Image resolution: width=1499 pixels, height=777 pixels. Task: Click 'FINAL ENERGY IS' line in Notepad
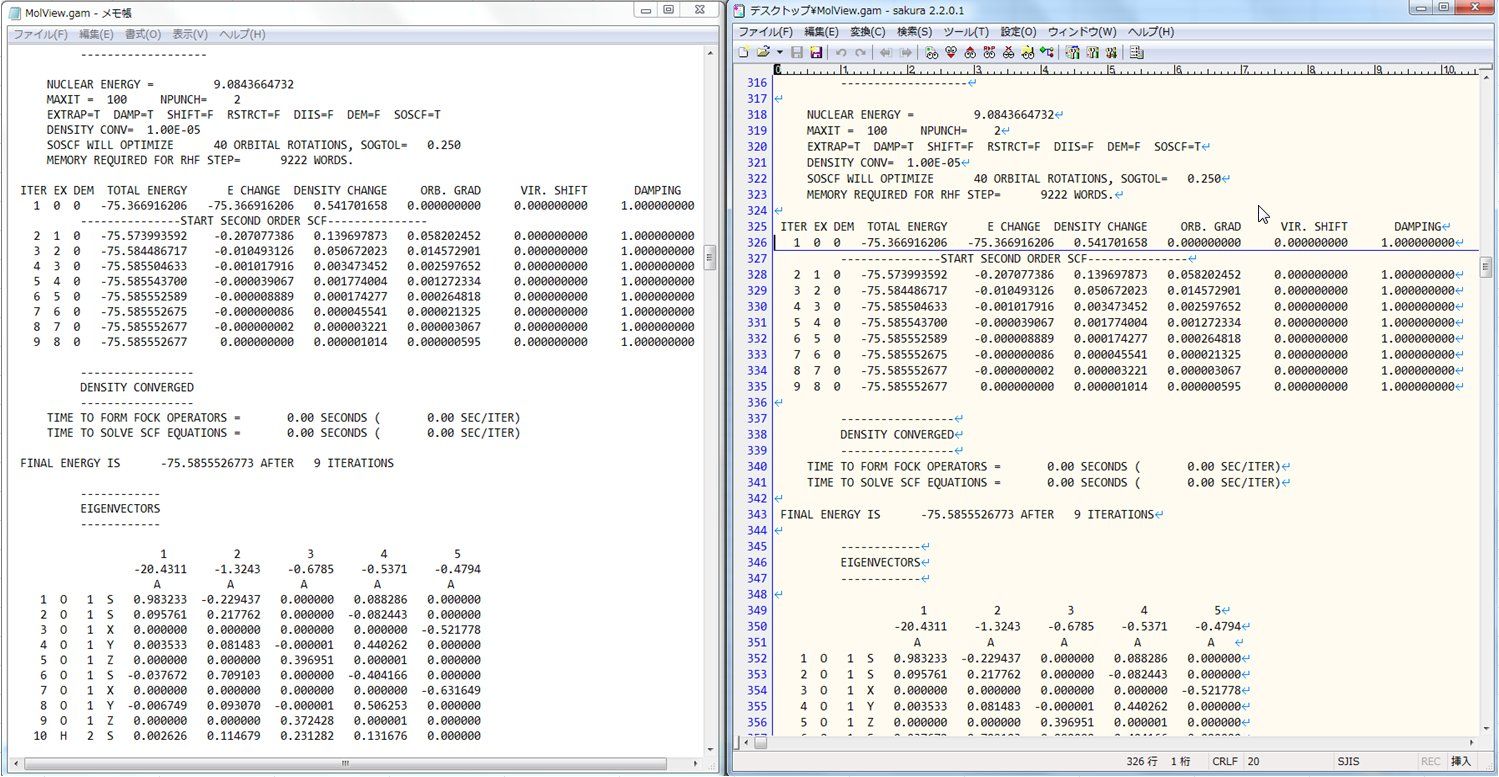tap(207, 464)
